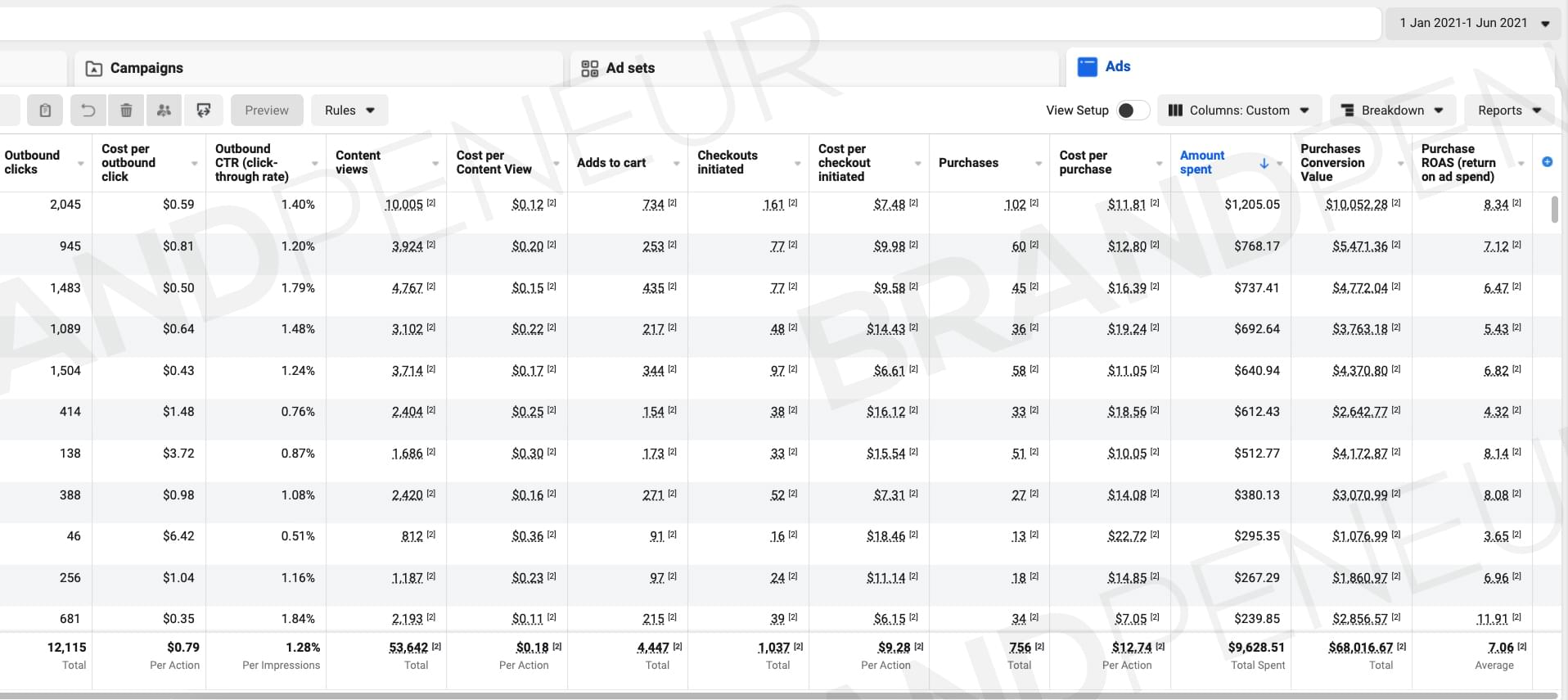This screenshot has height=700, width=1568.
Task: Expand the Breakdown dropdown
Action: (1393, 111)
